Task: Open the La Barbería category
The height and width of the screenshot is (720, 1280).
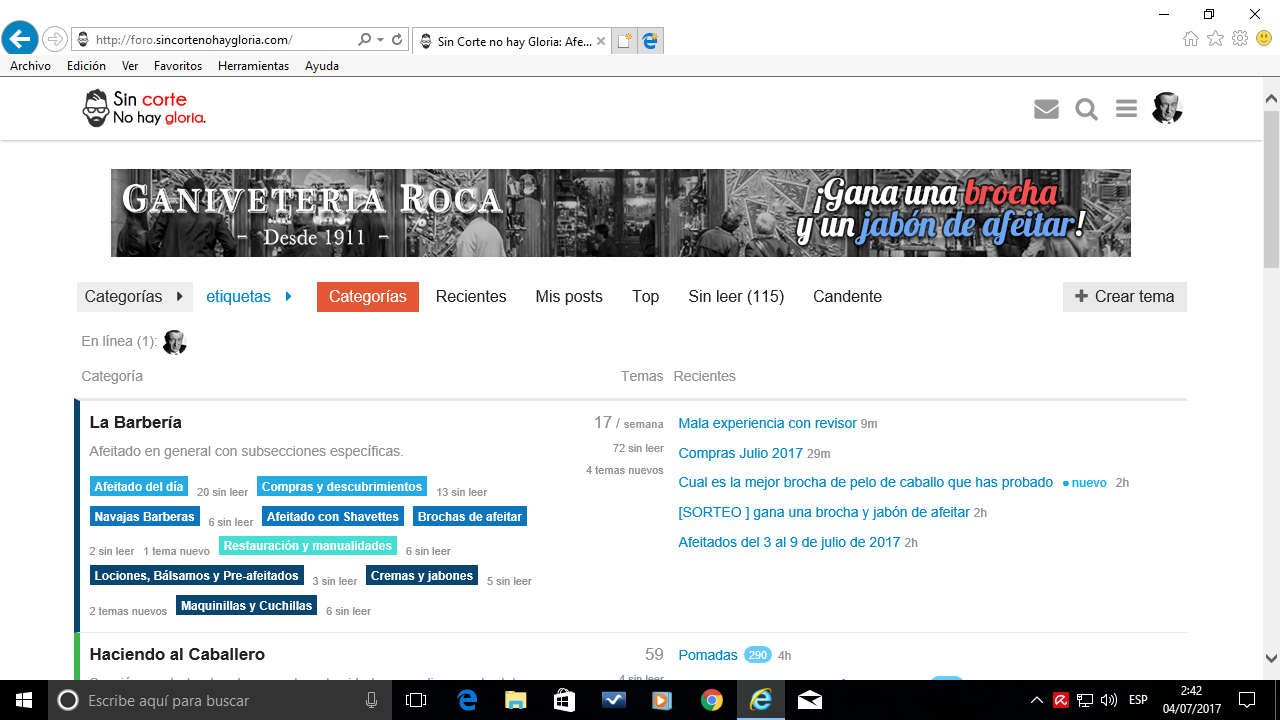Action: pos(136,423)
